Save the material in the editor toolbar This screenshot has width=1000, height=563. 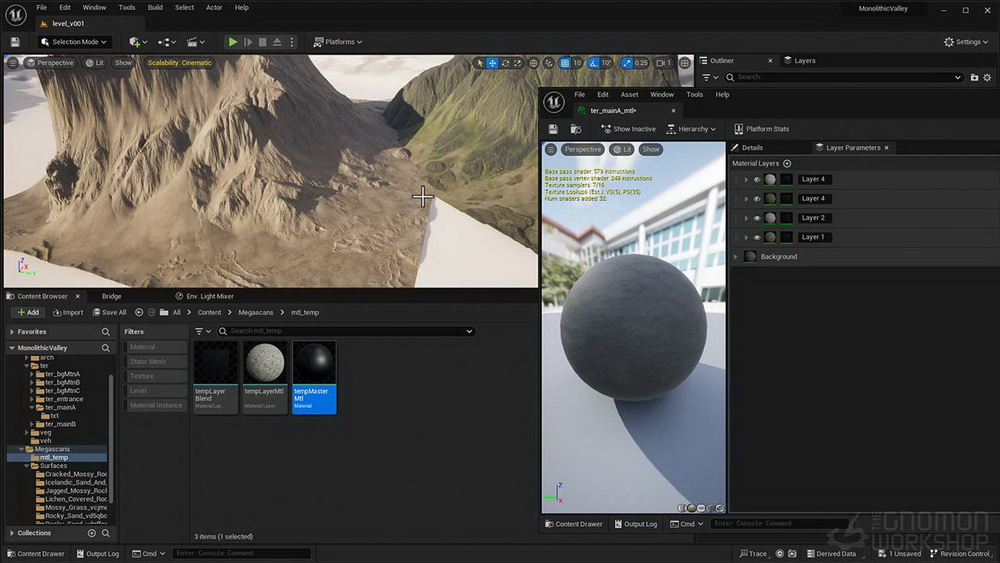tap(553, 129)
